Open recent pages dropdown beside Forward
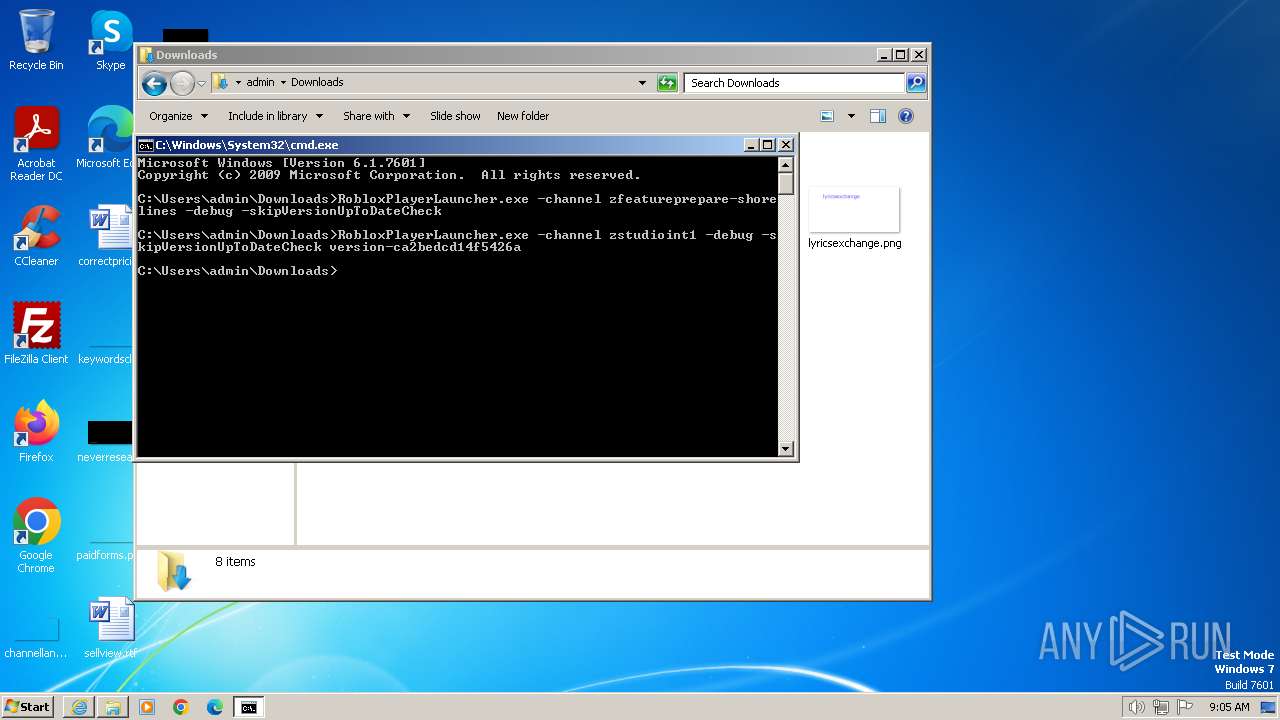The height and width of the screenshot is (720, 1280). tap(201, 83)
